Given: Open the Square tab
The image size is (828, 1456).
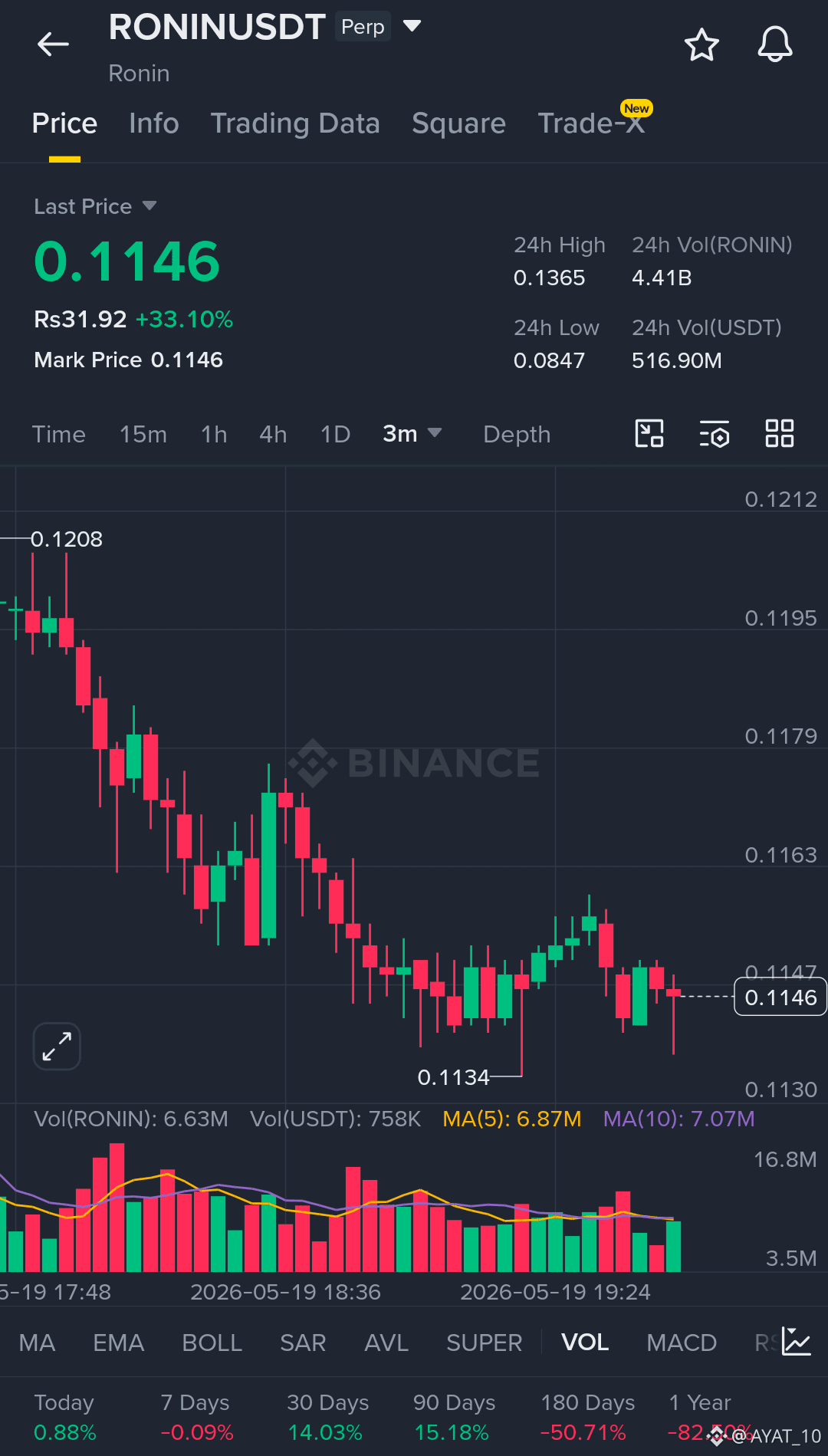Looking at the screenshot, I should [458, 123].
